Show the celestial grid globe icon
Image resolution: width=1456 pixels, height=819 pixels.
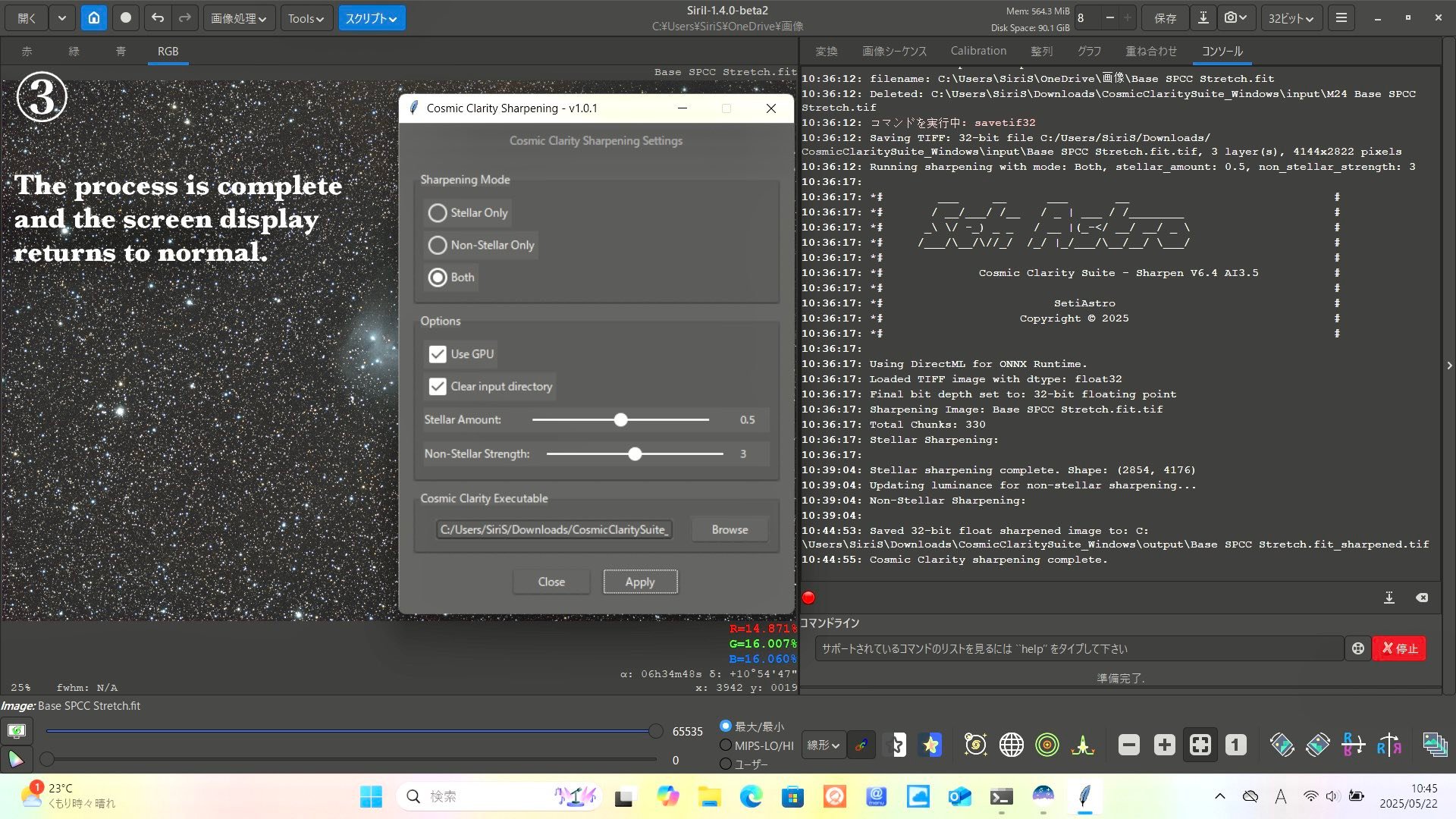click(1011, 745)
